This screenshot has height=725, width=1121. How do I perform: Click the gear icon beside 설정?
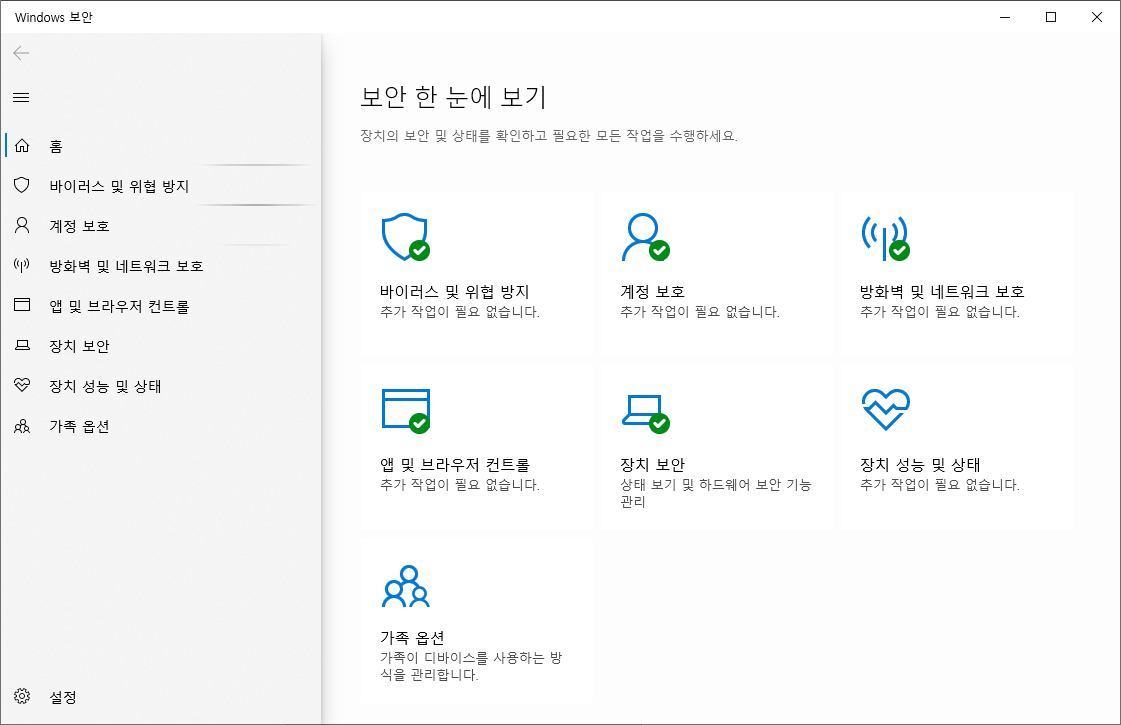point(22,696)
